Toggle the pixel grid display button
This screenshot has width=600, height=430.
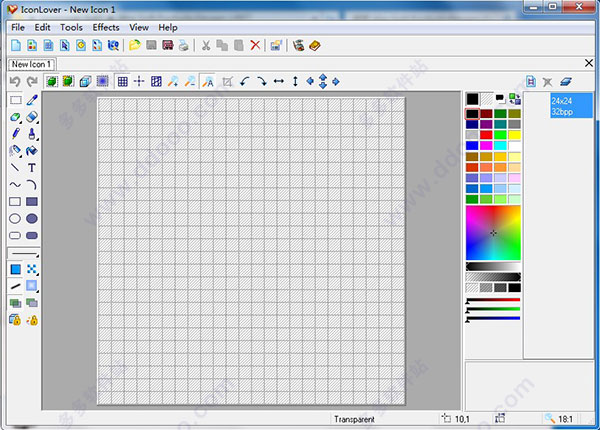pos(122,81)
